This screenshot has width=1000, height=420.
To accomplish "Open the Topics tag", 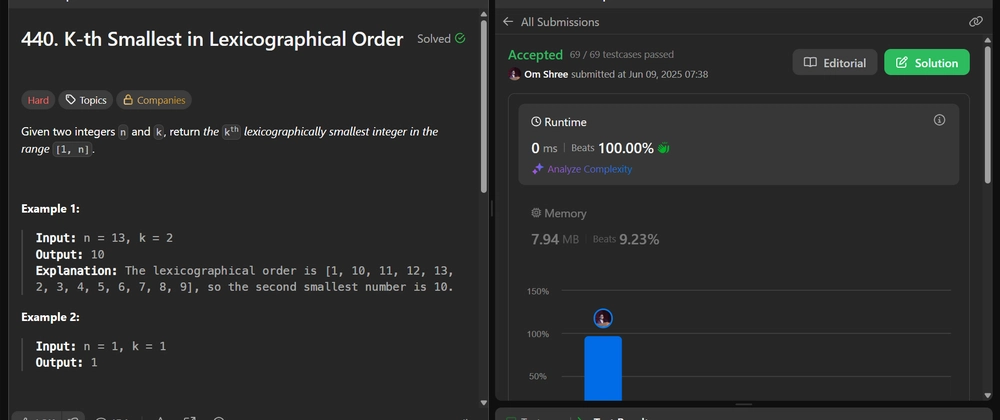I will [x=85, y=100].
